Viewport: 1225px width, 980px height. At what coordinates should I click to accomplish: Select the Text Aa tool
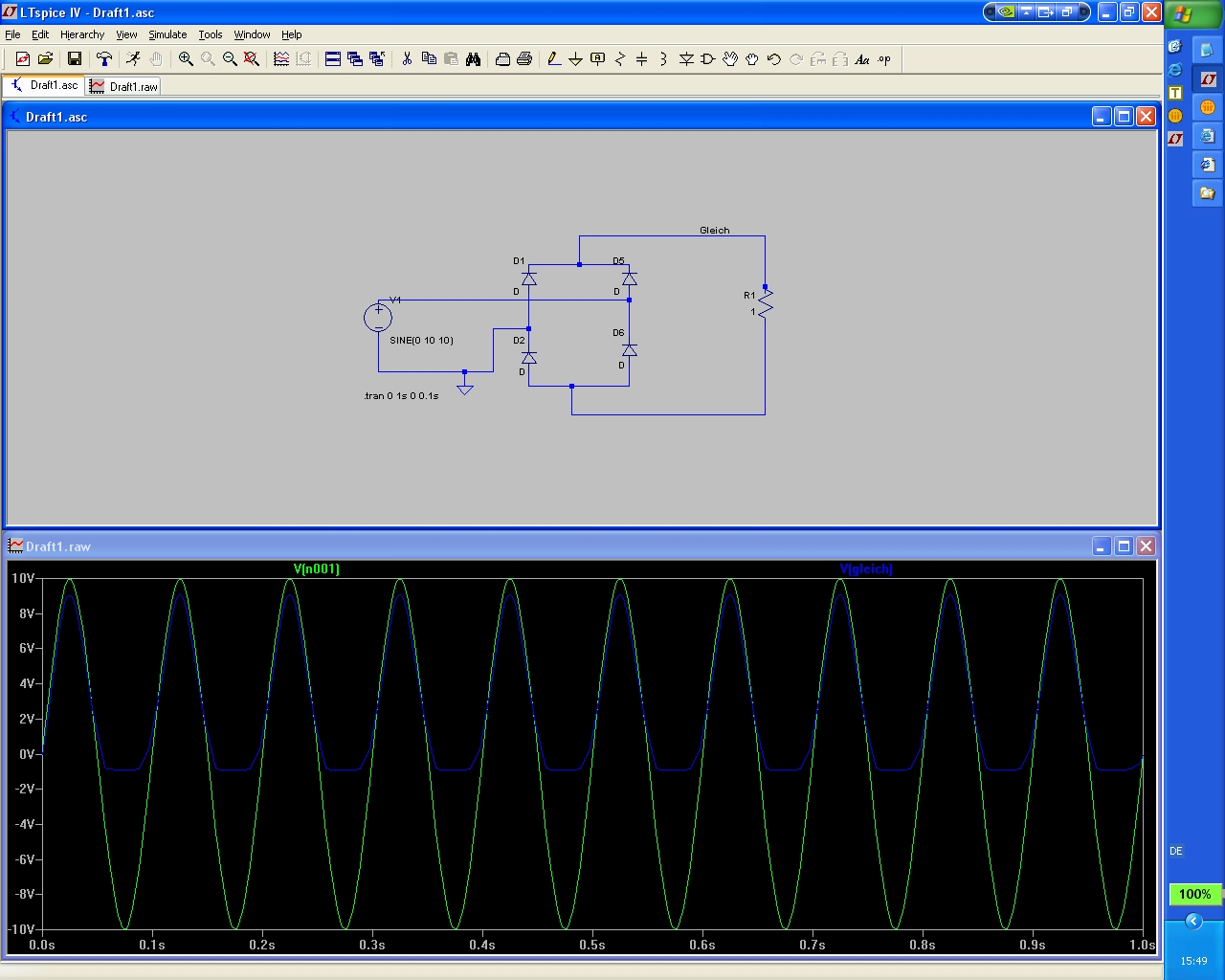[x=862, y=59]
